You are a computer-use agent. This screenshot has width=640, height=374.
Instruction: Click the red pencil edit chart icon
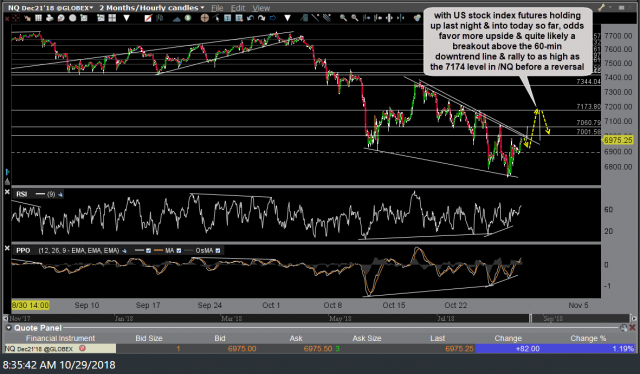pyautogui.click(x=148, y=18)
